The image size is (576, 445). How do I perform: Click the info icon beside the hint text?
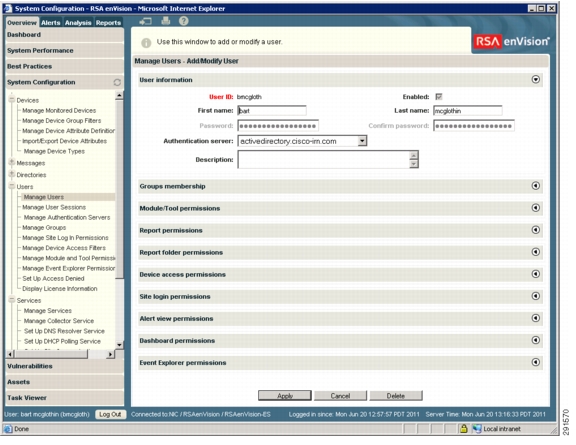146,43
